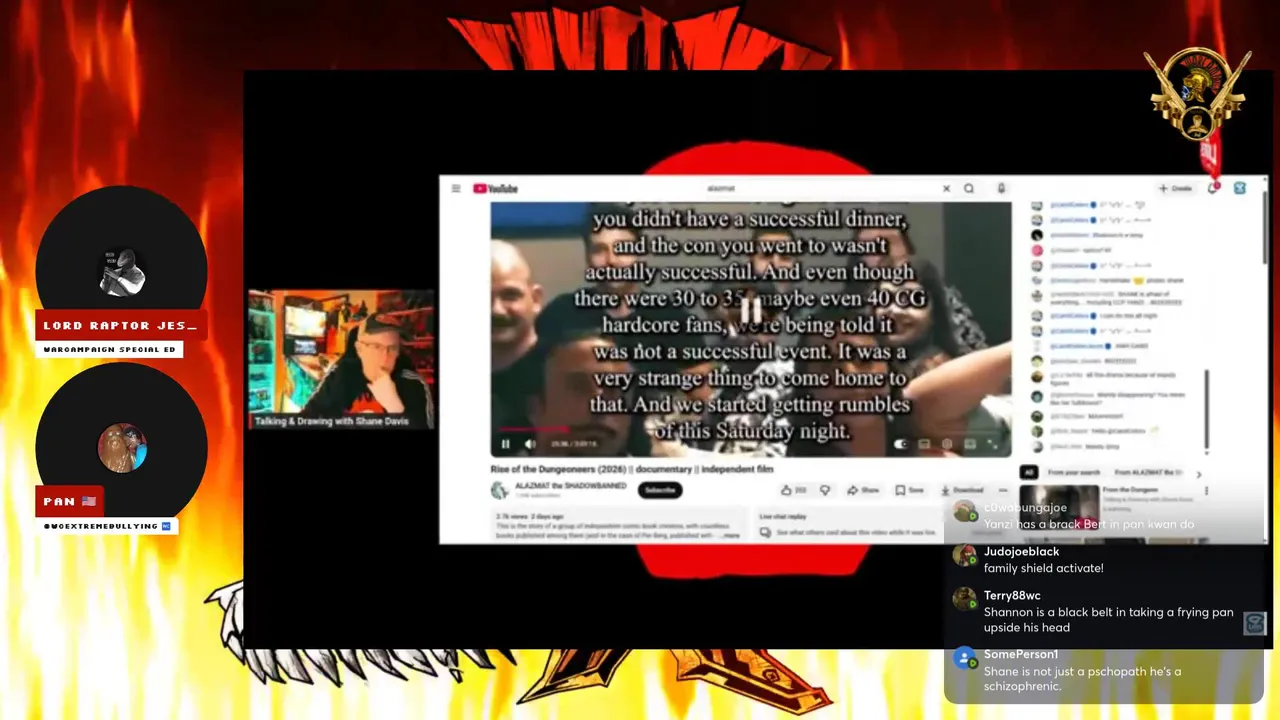
Task: Go to the YouTube home logo
Action: [495, 188]
